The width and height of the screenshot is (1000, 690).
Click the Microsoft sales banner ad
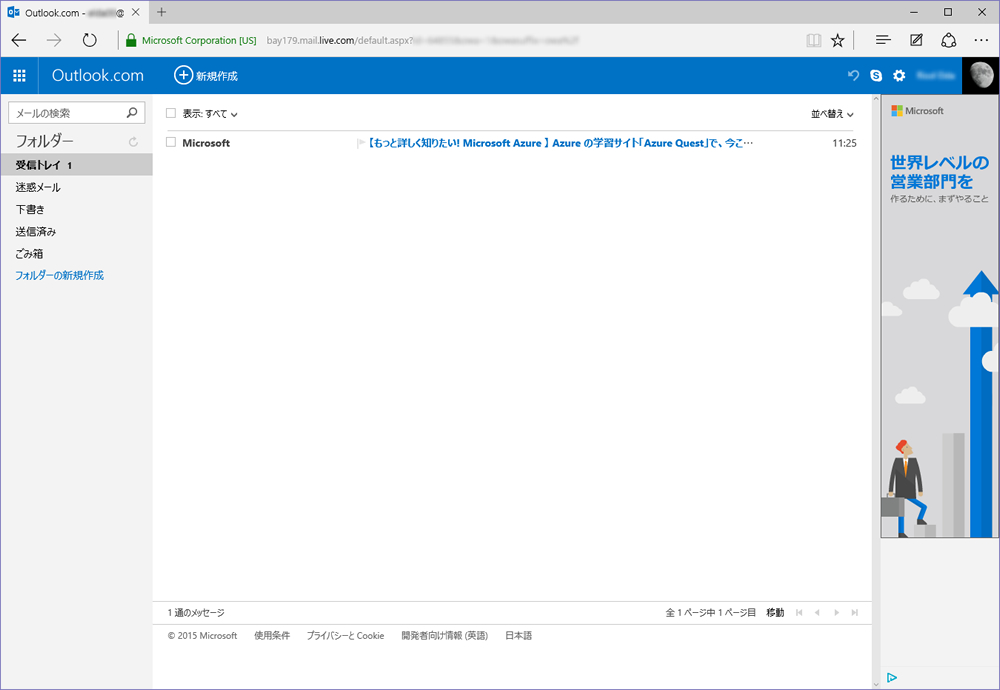click(940, 317)
